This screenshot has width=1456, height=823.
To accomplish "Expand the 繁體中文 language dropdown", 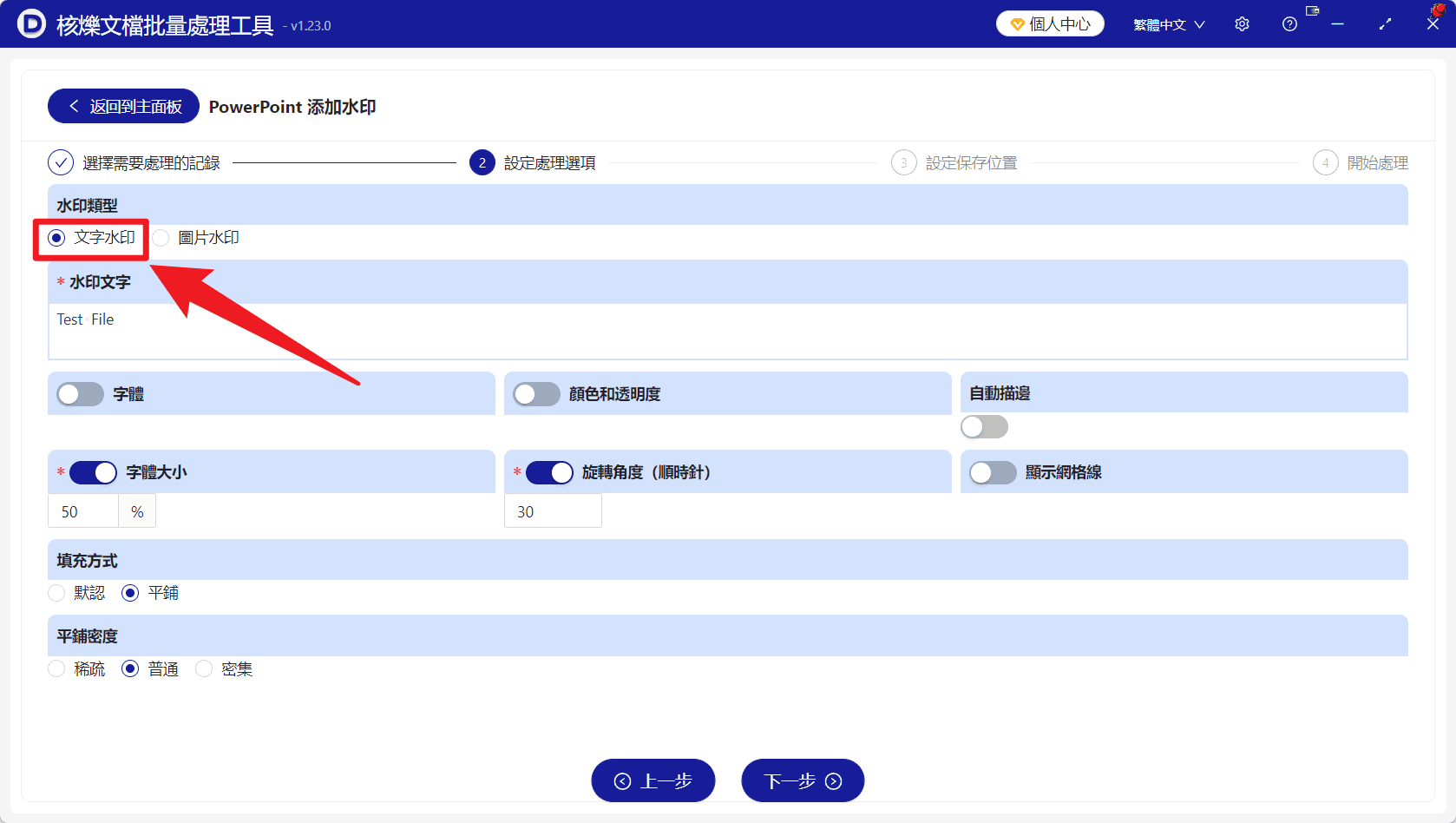I will tap(1169, 24).
